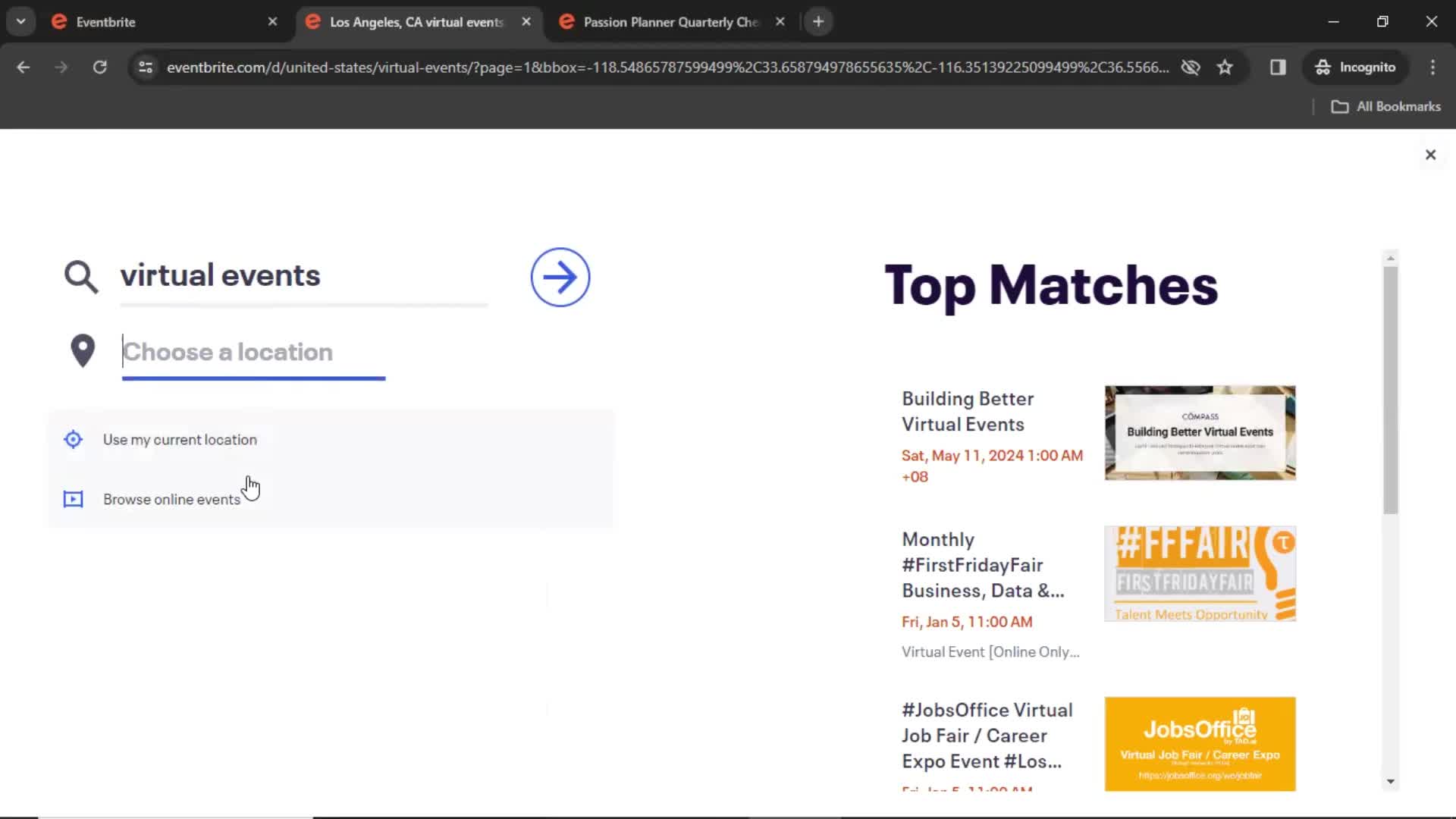Click the results scrollbar down arrow
The height and width of the screenshot is (819, 1456).
(1390, 781)
